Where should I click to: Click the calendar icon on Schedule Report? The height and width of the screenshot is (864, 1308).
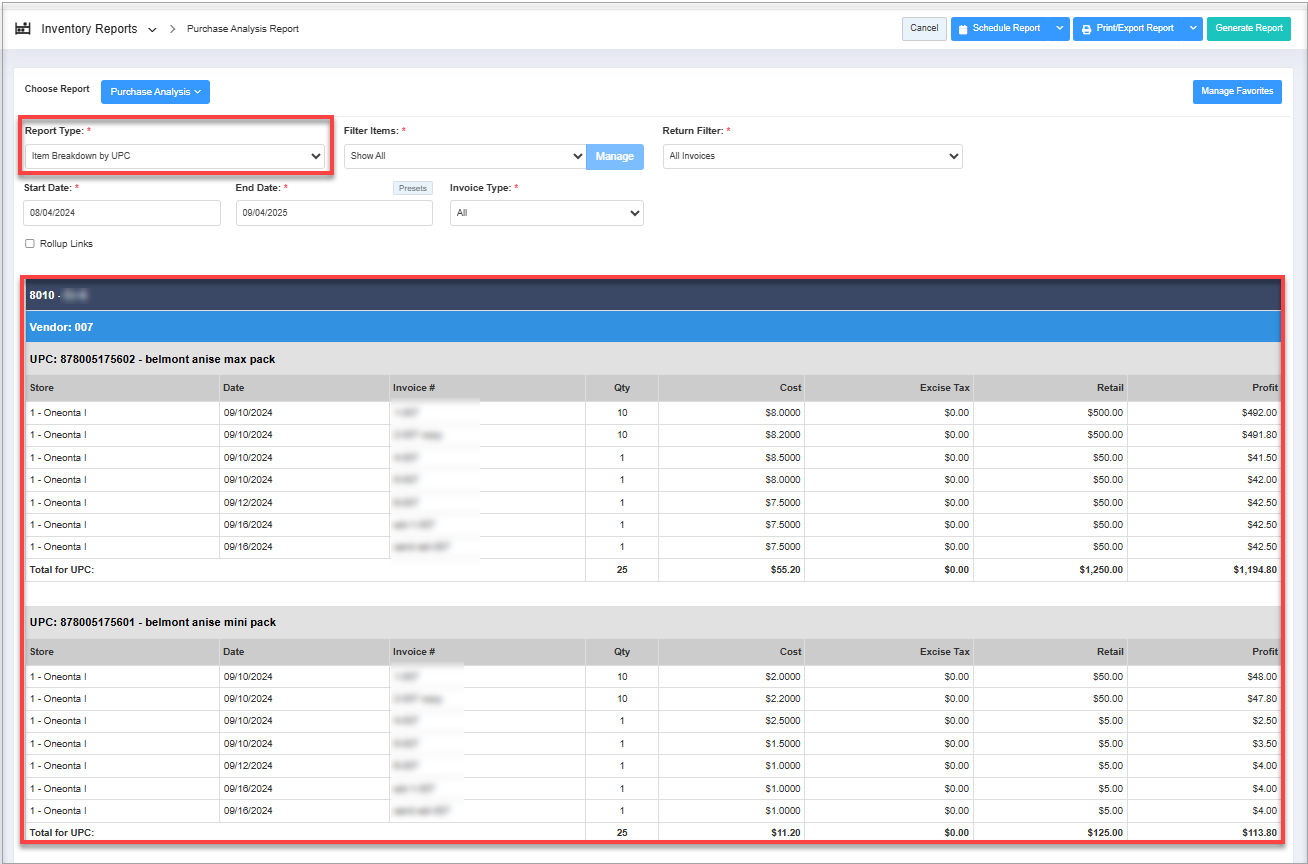(x=963, y=29)
